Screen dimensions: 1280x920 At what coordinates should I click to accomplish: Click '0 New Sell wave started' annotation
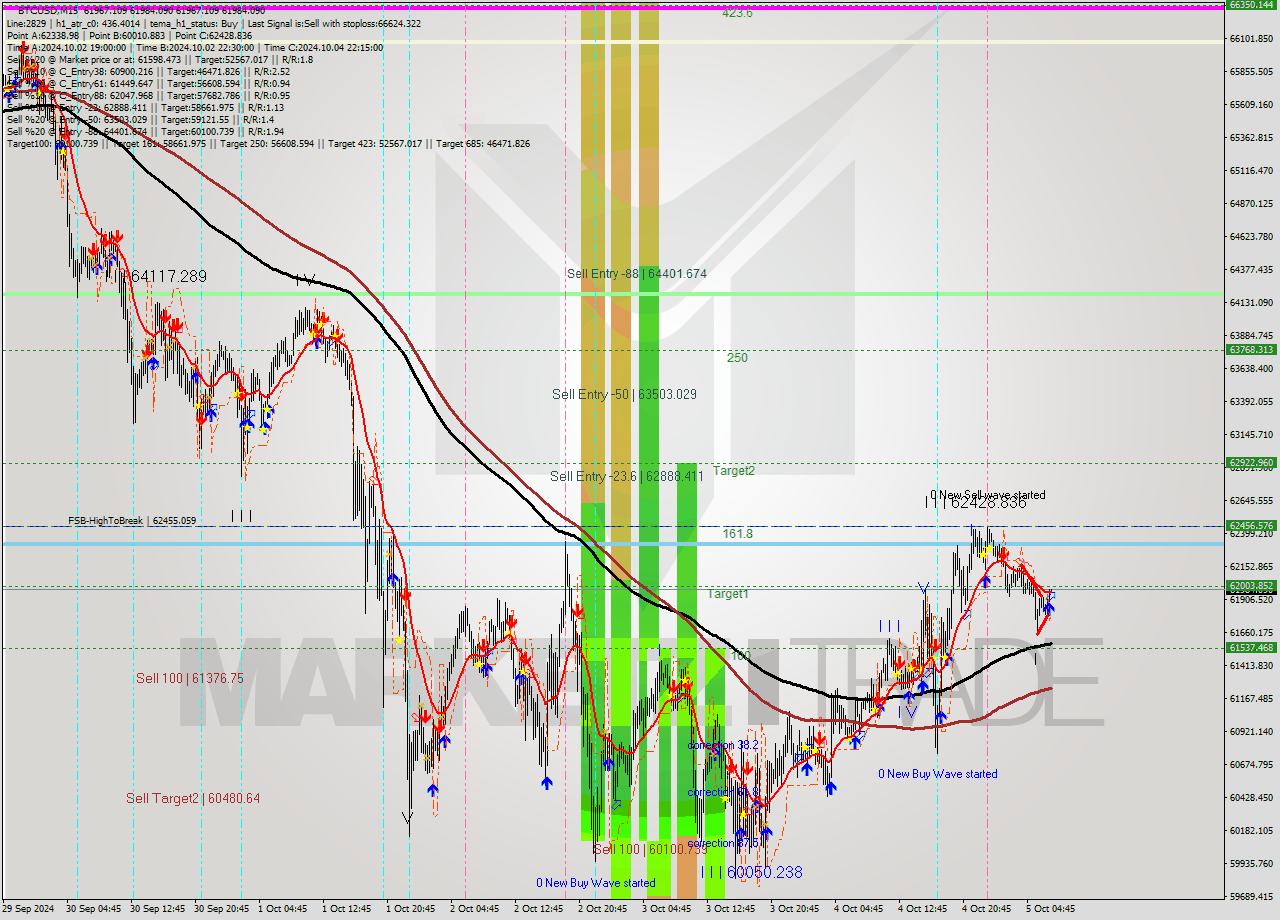point(987,495)
